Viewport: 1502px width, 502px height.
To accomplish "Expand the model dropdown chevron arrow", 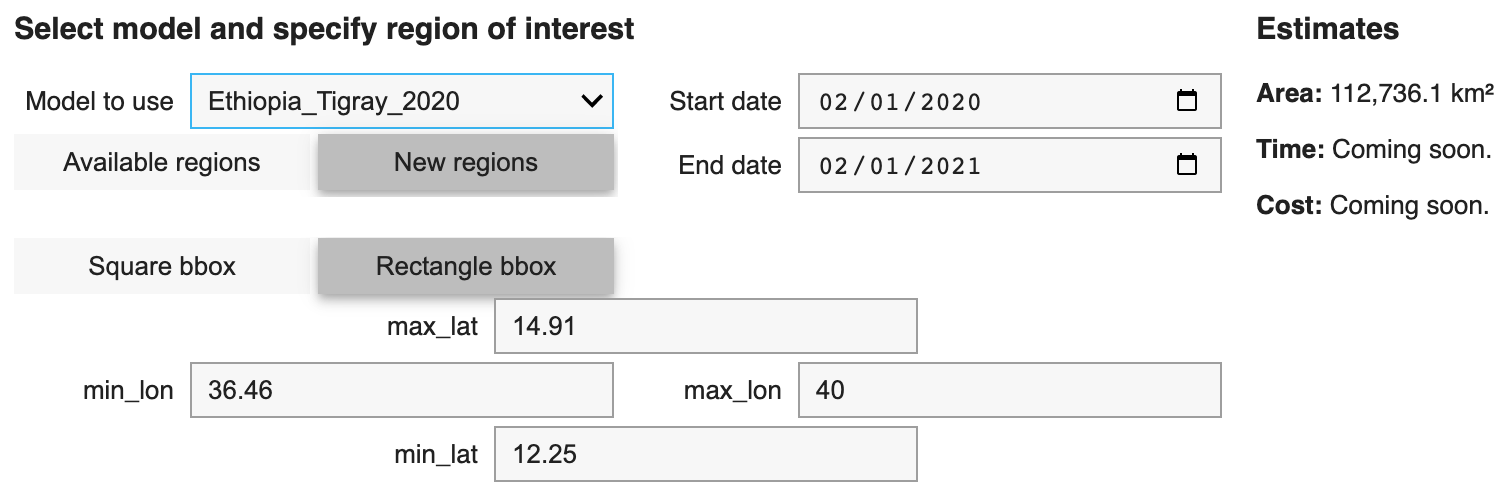I will [591, 101].
